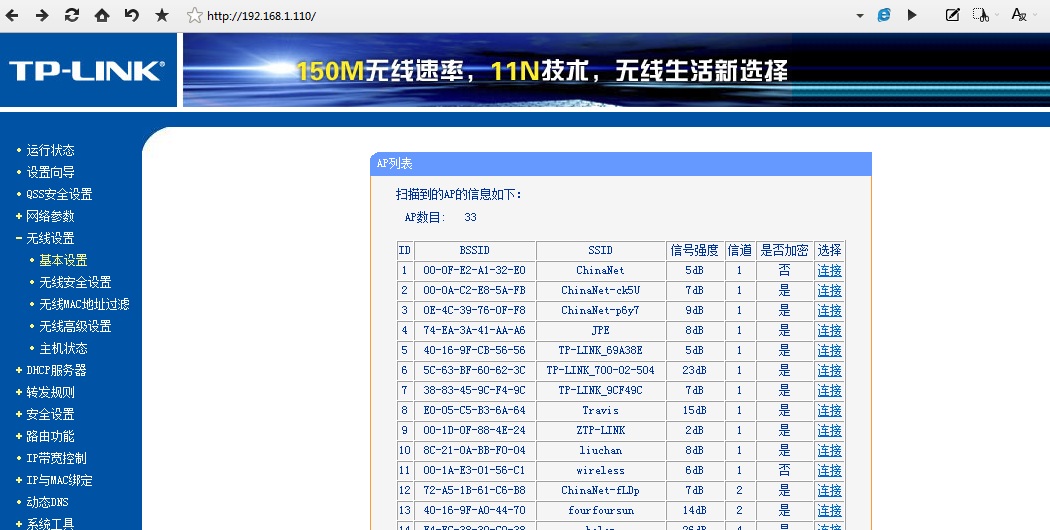Select 主机状态 in the sidebar
The width and height of the screenshot is (1050, 530).
[63, 349]
